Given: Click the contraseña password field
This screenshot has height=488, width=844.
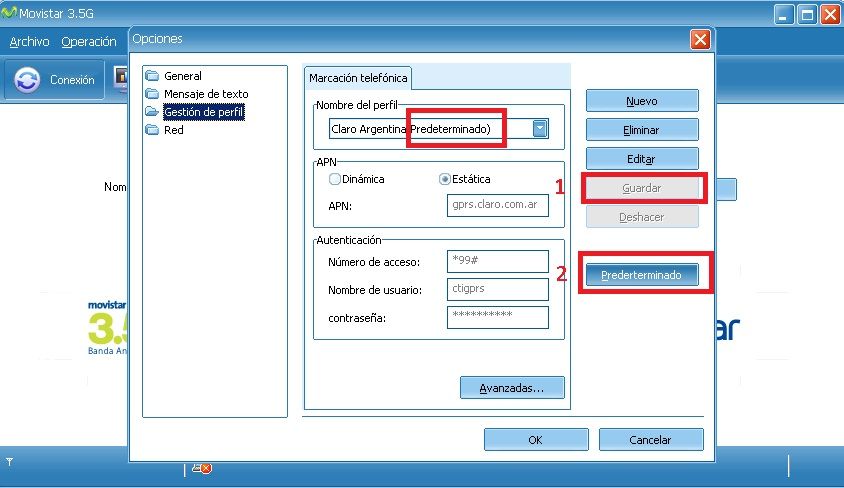Looking at the screenshot, I should pos(498,317).
